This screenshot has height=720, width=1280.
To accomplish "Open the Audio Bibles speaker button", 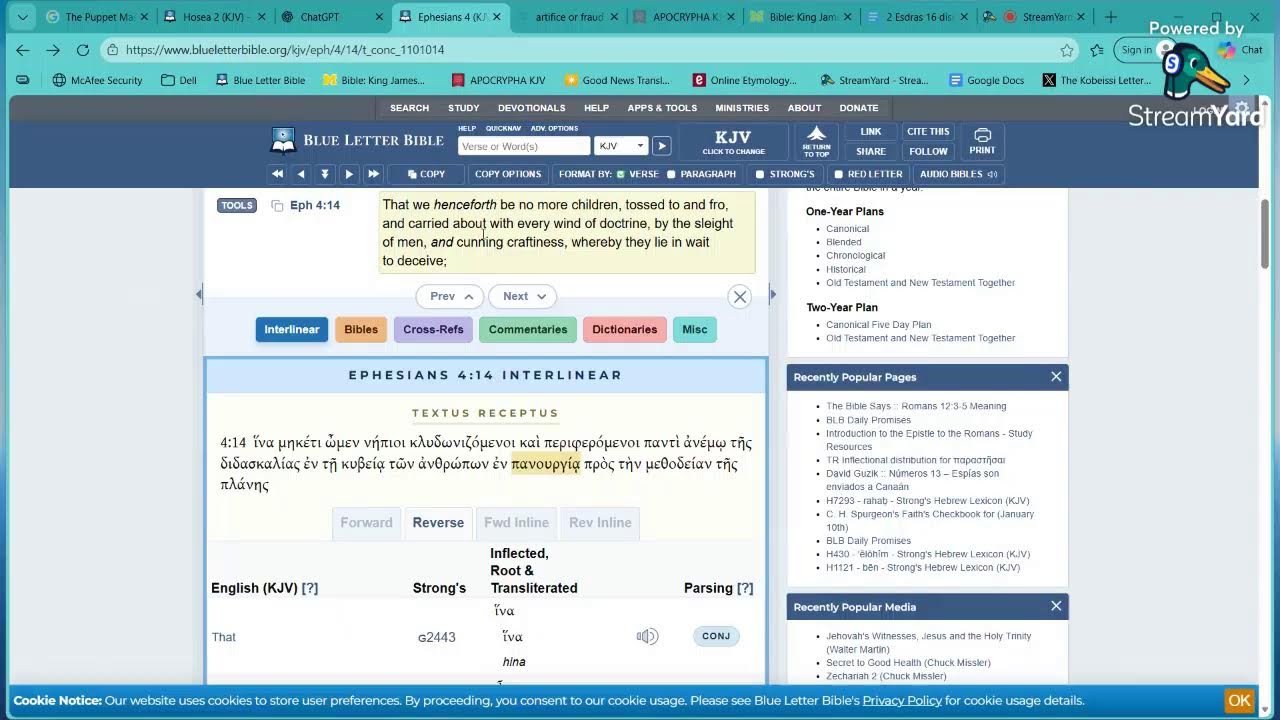I will coord(959,174).
